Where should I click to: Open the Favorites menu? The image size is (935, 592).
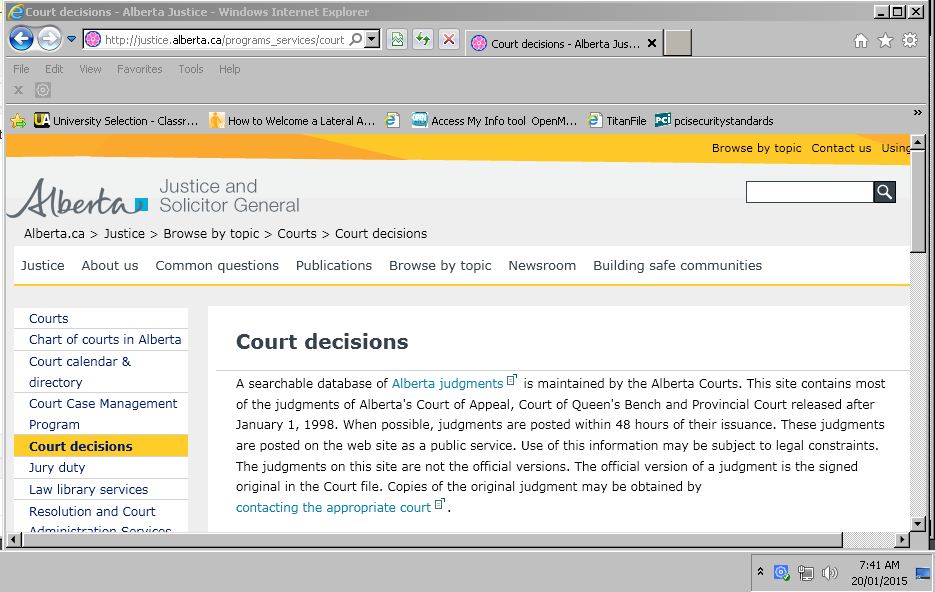[139, 69]
